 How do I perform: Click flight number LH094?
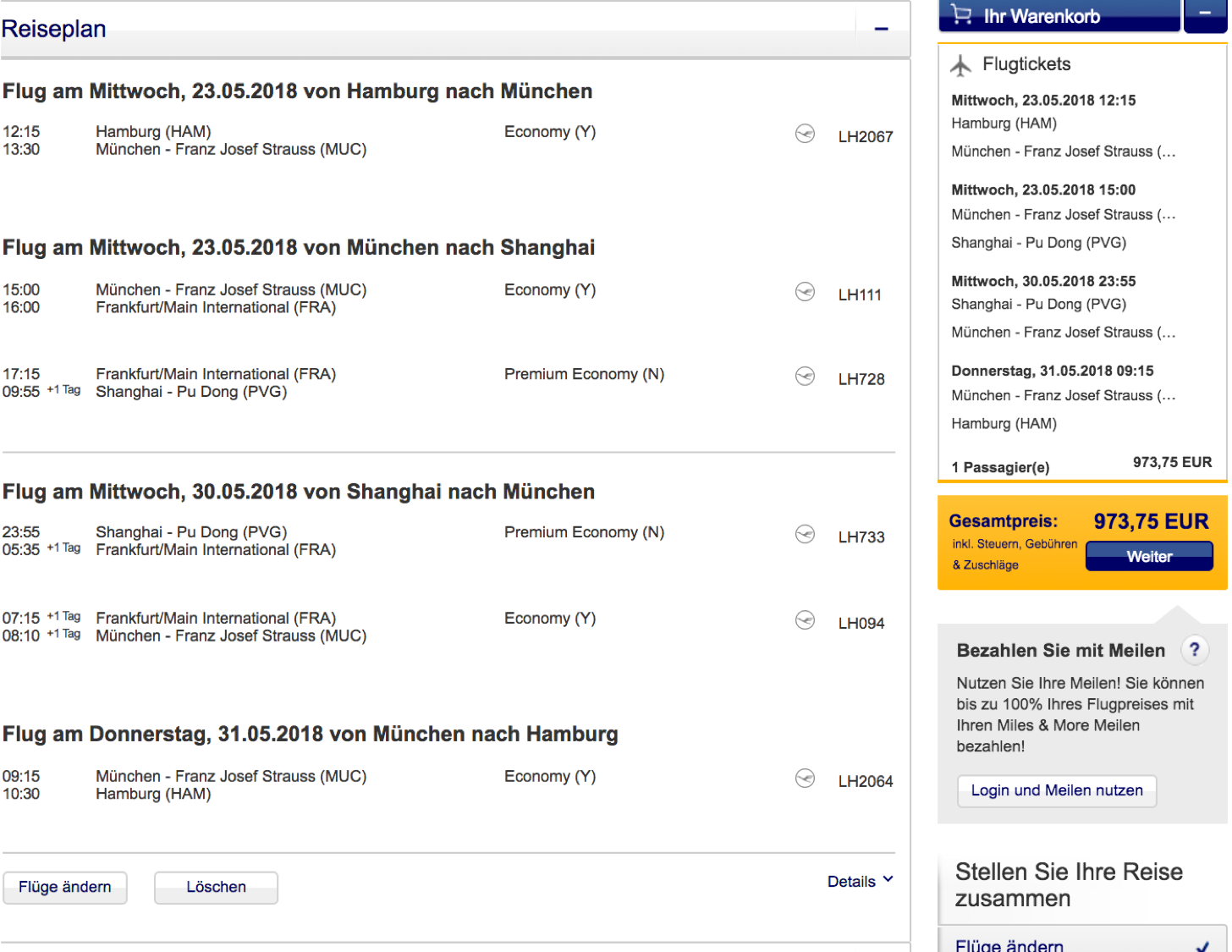coord(861,623)
